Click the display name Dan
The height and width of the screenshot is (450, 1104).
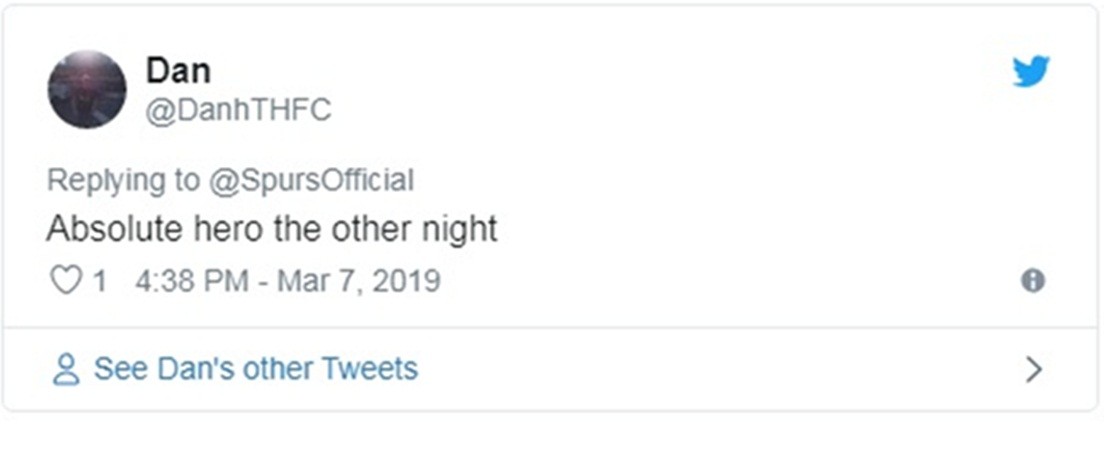point(178,70)
